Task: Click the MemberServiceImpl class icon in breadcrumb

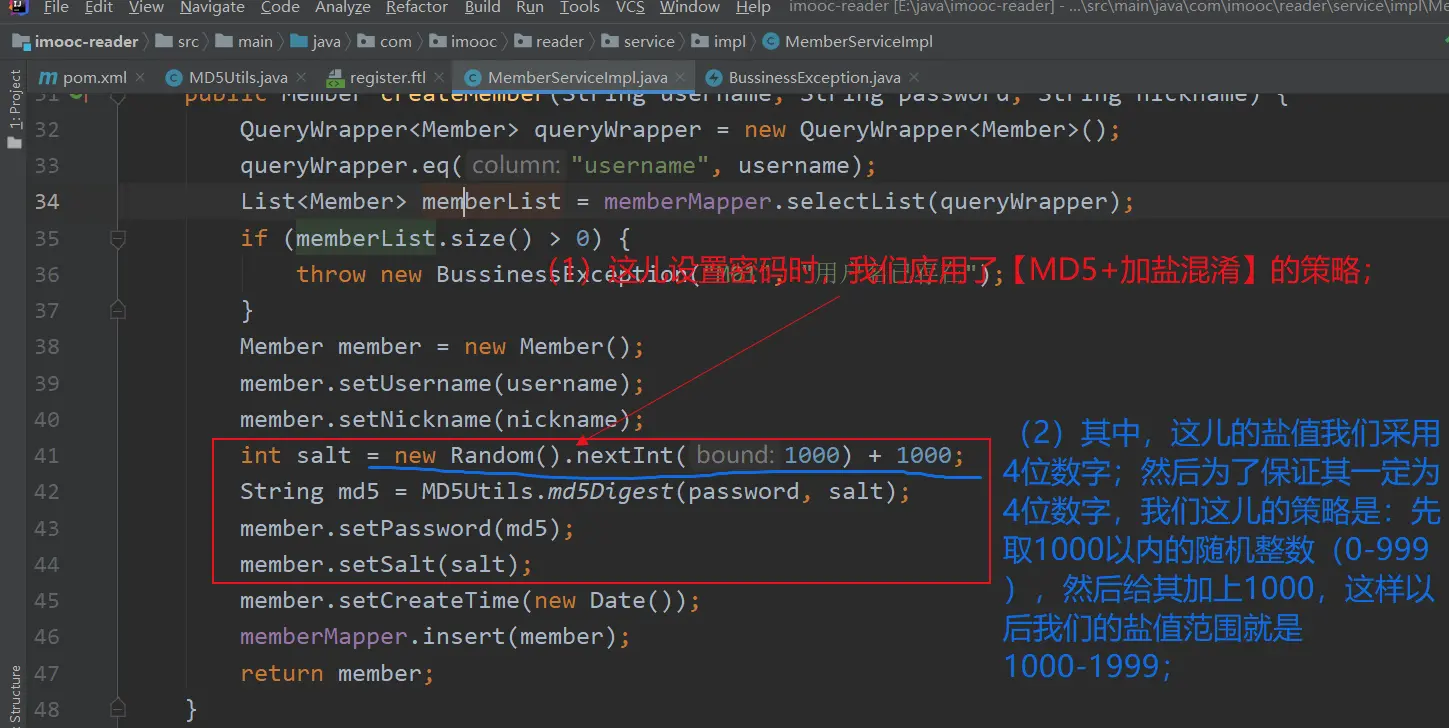Action: click(x=770, y=41)
